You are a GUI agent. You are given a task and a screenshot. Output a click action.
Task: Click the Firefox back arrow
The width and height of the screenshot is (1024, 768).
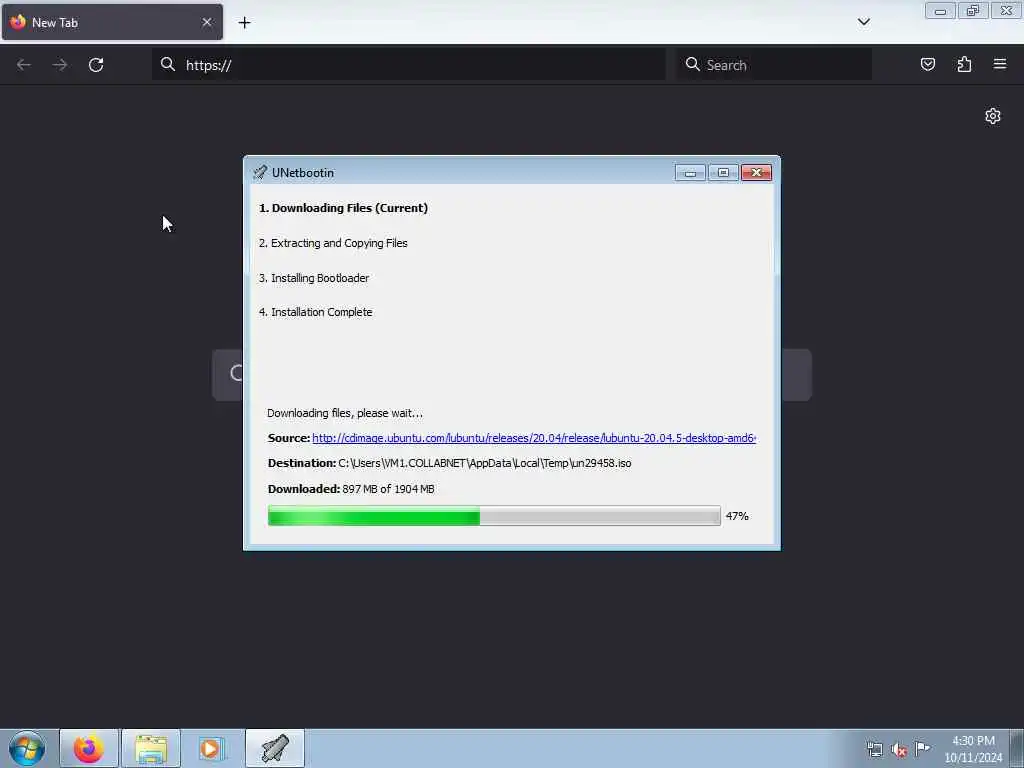pyautogui.click(x=24, y=65)
